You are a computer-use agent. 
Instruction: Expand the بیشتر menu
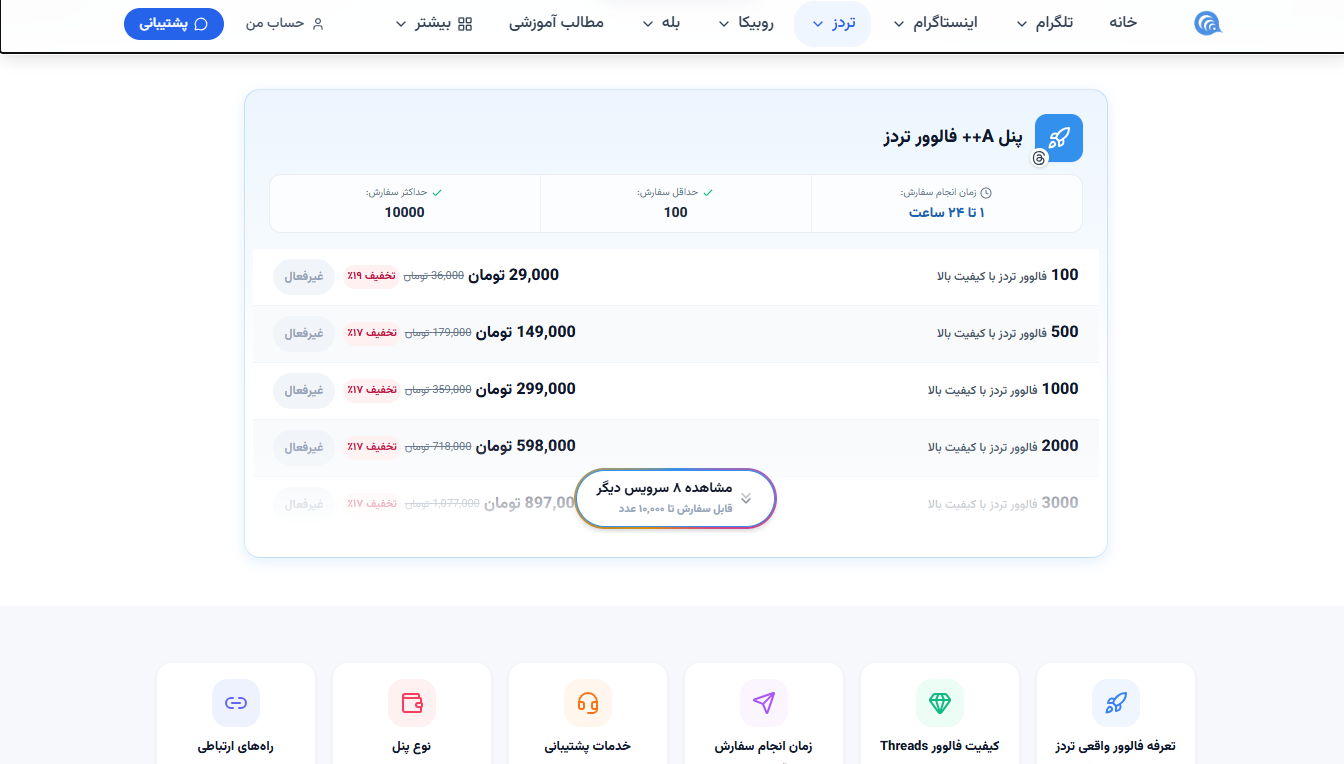[x=434, y=23]
